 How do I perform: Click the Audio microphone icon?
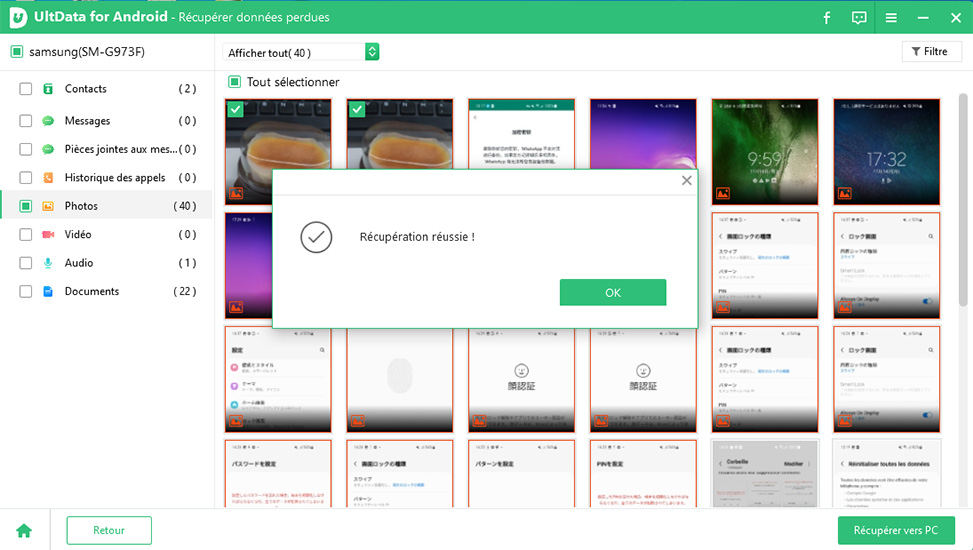click(48, 263)
